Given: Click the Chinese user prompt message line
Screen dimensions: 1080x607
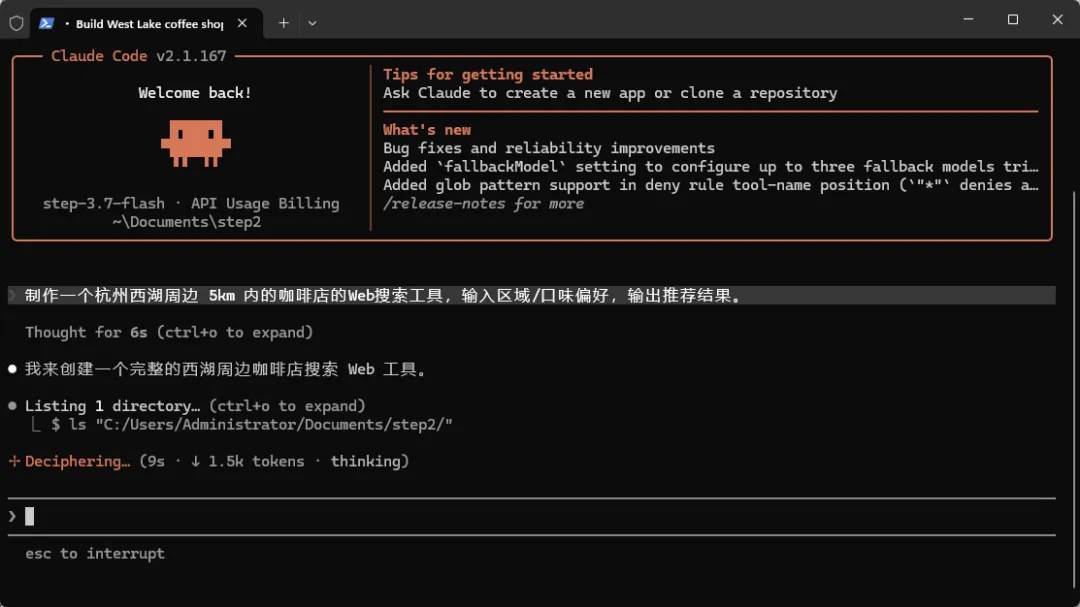Looking at the screenshot, I should coord(532,296).
